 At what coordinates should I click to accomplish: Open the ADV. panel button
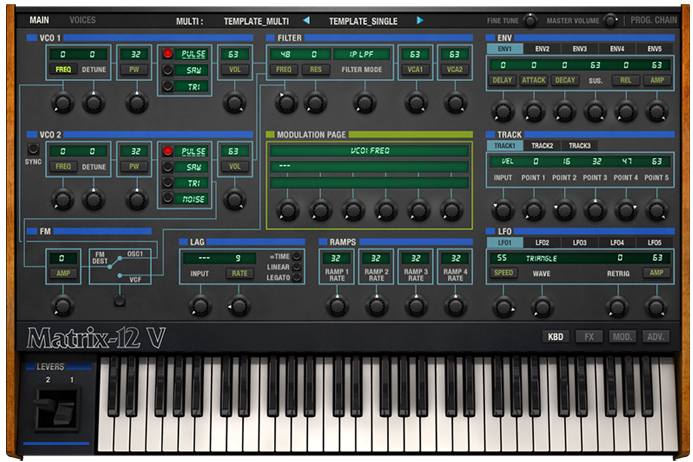[655, 337]
